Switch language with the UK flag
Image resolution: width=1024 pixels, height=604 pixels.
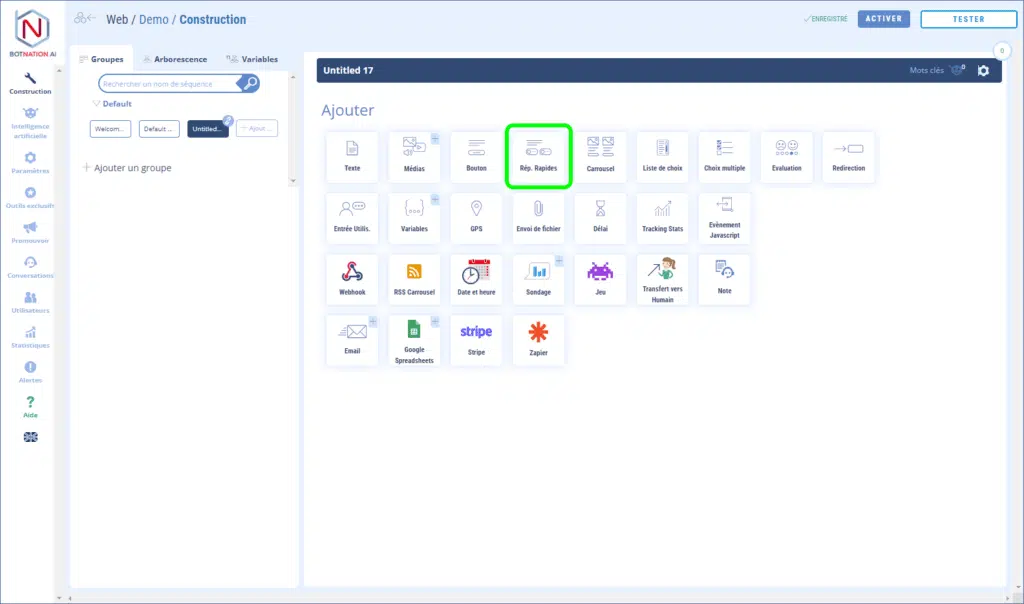click(30, 437)
